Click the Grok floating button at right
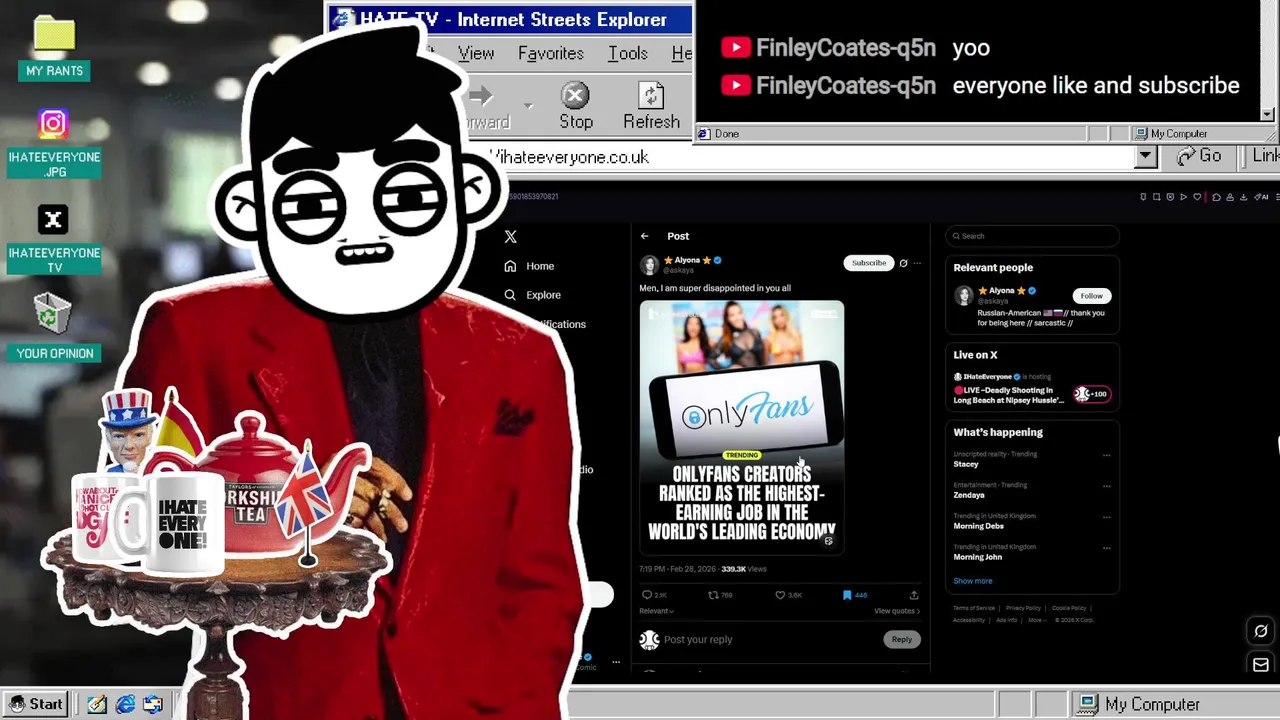This screenshot has height=720, width=1280. click(1261, 631)
